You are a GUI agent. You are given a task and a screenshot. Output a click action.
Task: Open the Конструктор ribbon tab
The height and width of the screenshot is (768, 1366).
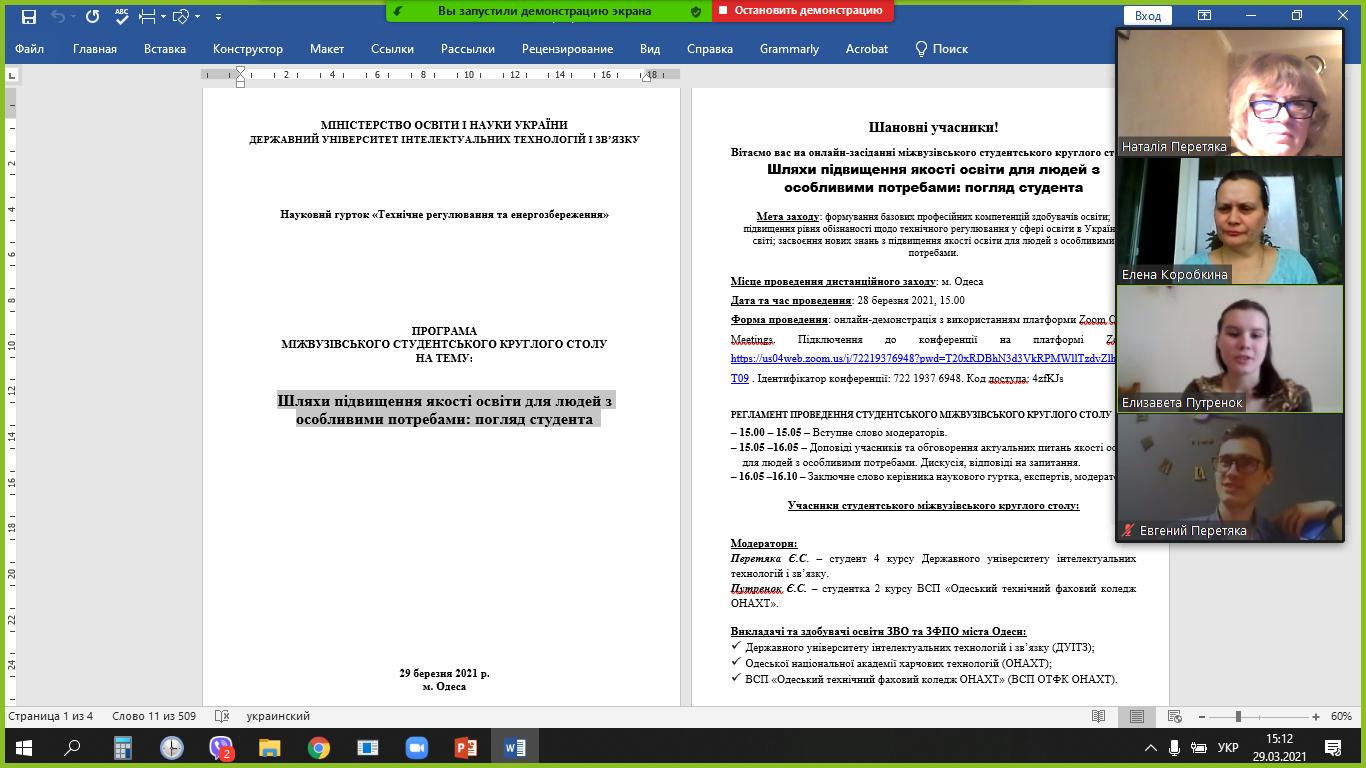pos(248,48)
